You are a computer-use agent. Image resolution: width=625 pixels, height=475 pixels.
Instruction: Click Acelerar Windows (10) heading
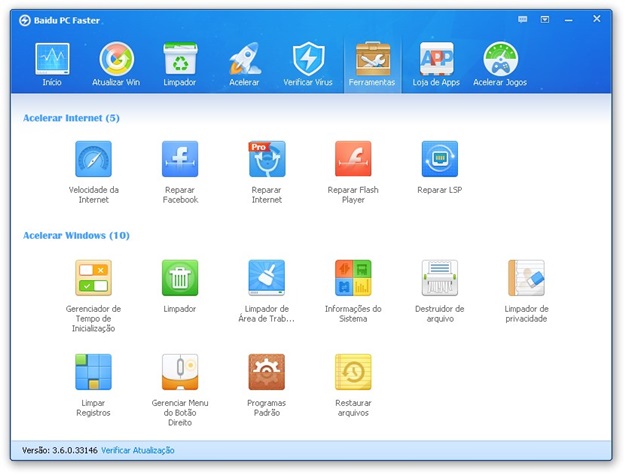[x=76, y=236]
